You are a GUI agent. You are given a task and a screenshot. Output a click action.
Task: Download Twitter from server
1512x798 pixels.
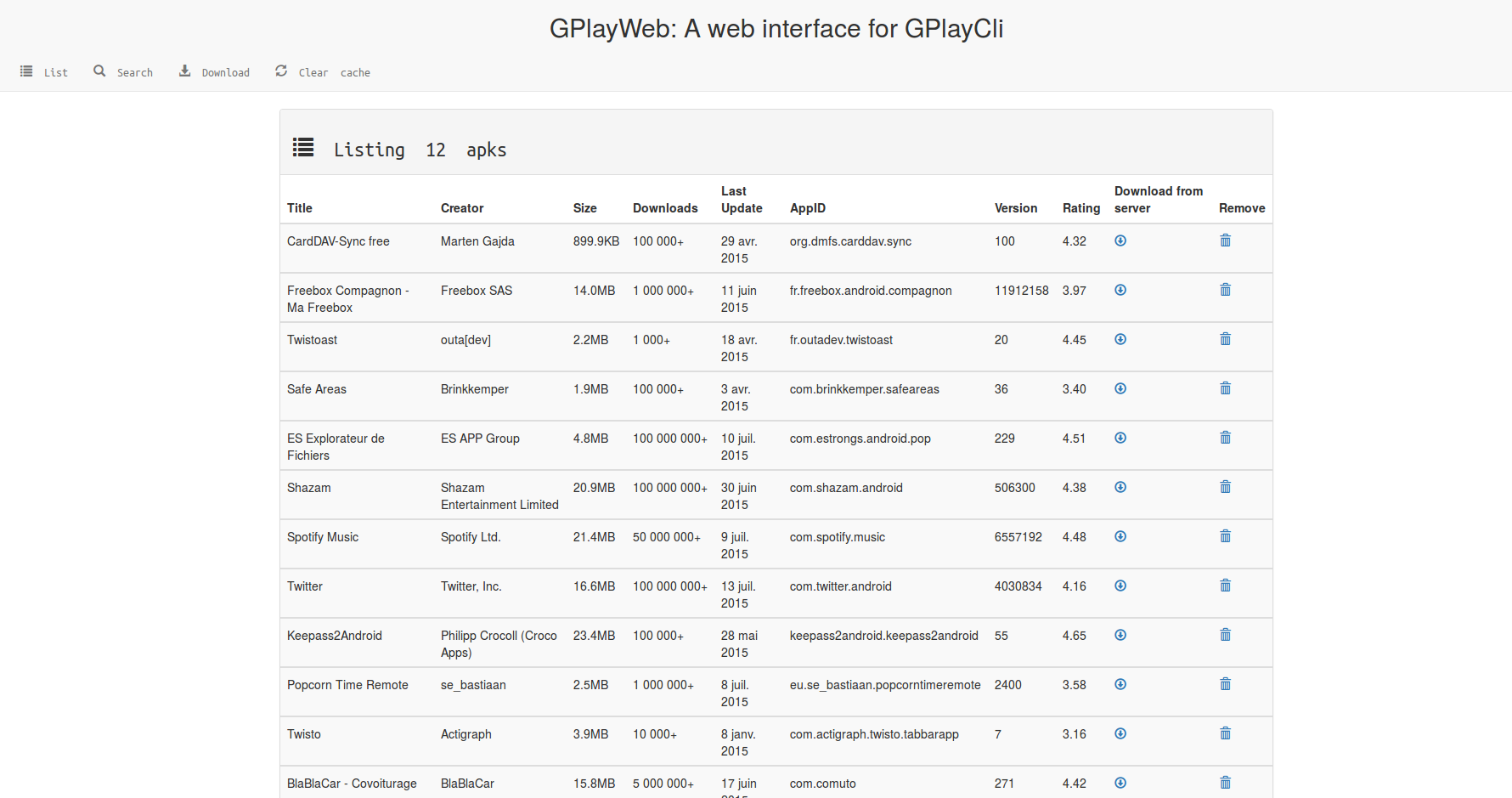1120,586
